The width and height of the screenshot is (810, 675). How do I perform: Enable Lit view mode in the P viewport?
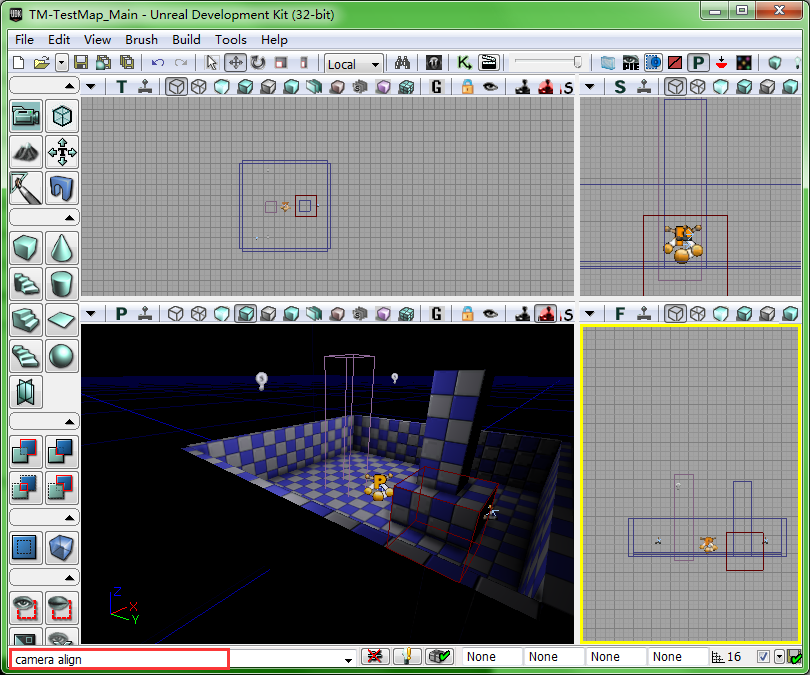click(245, 313)
